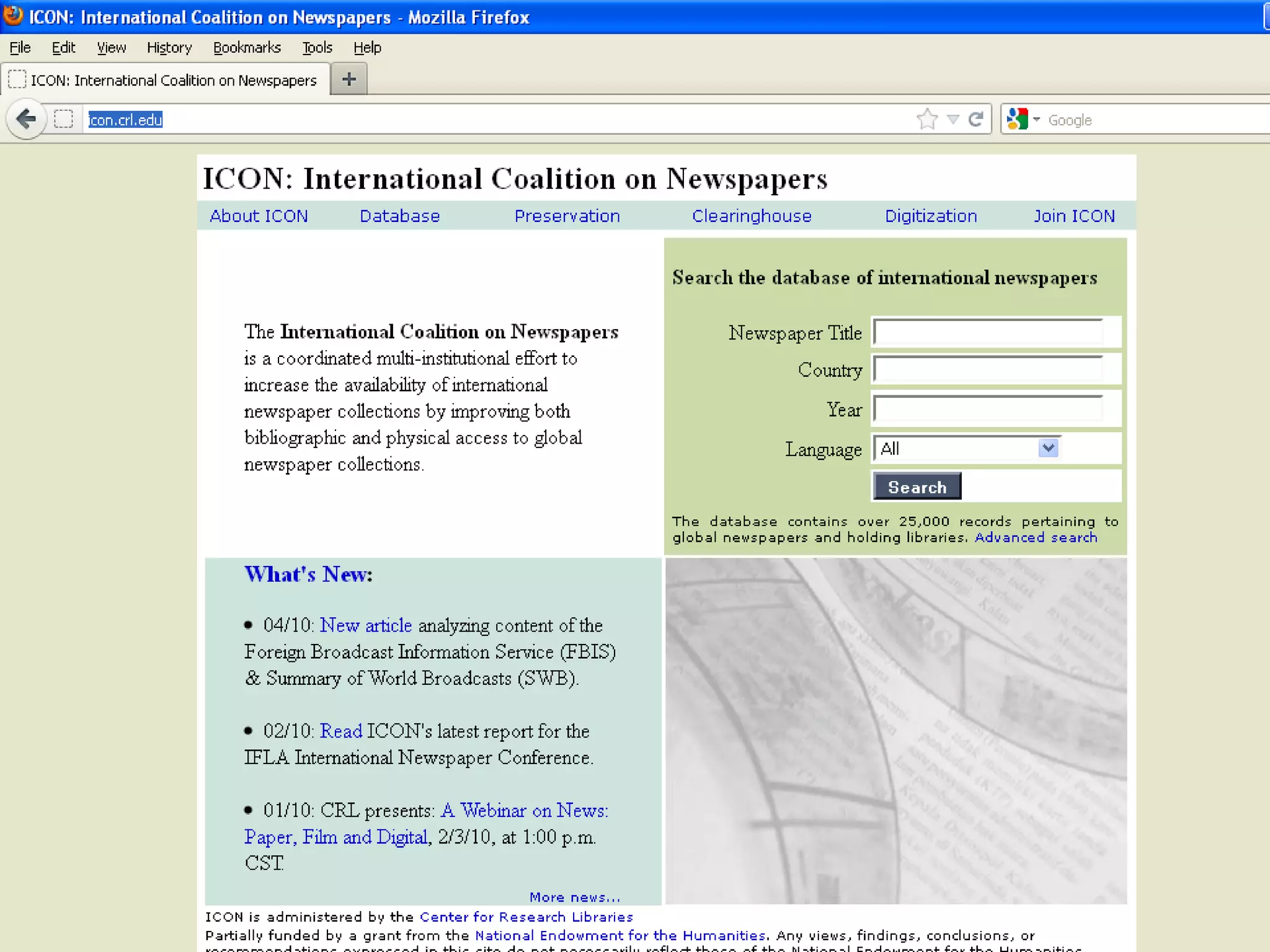
Task: Open the URL history dropdown arrow
Action: (953, 119)
